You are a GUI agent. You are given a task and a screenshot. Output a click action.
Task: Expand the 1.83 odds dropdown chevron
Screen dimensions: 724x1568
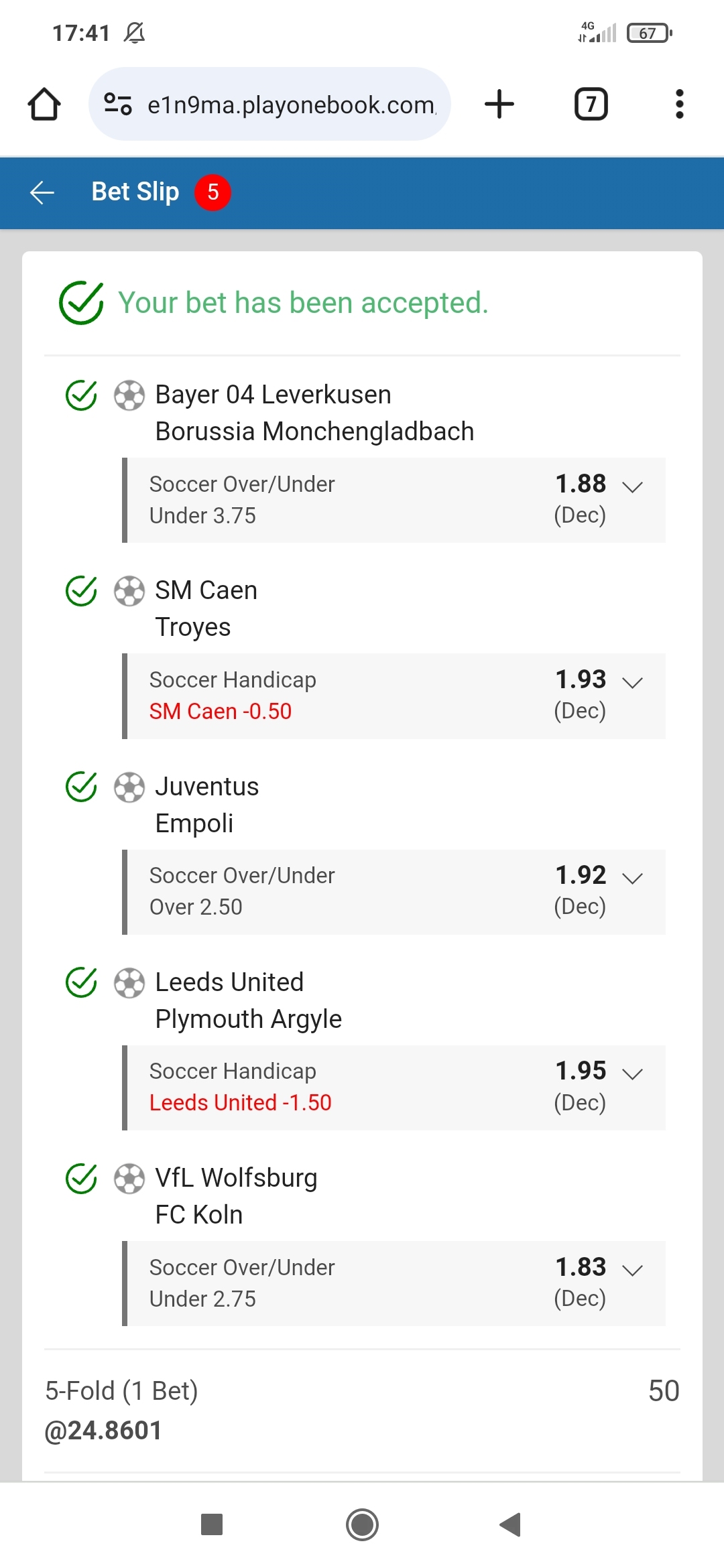[632, 1270]
